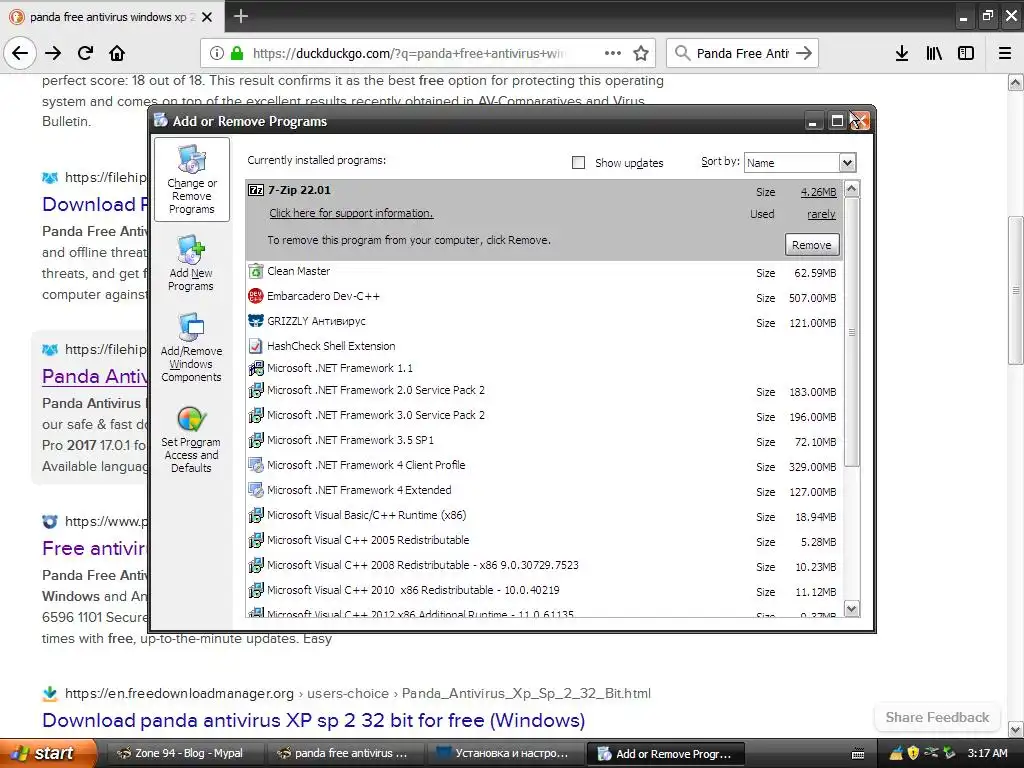The width and height of the screenshot is (1024, 768).
Task: Click the green padlock security icon
Action: (236, 53)
